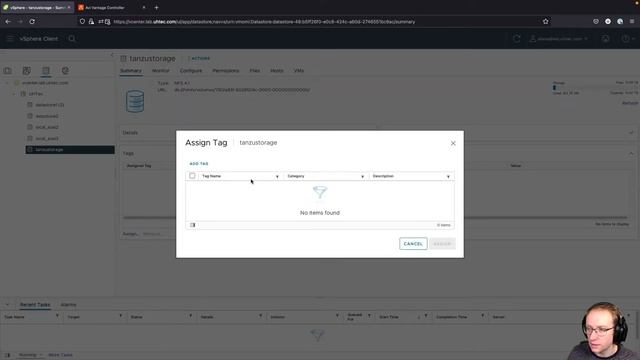
Task: Open the vSphere Client hamburger menu
Action: (x=10, y=39)
